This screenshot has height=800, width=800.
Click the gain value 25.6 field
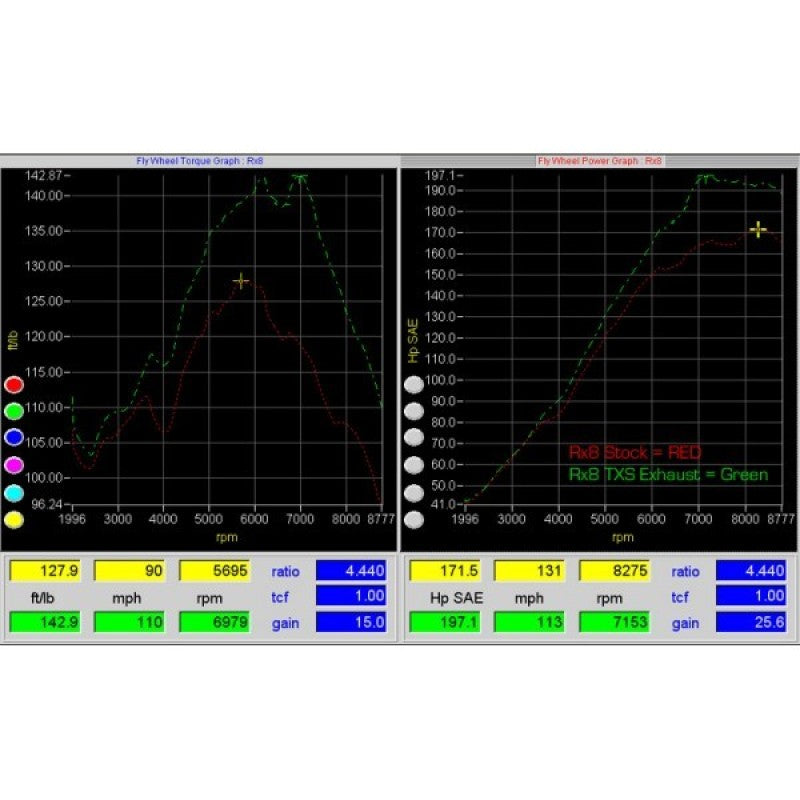click(750, 622)
